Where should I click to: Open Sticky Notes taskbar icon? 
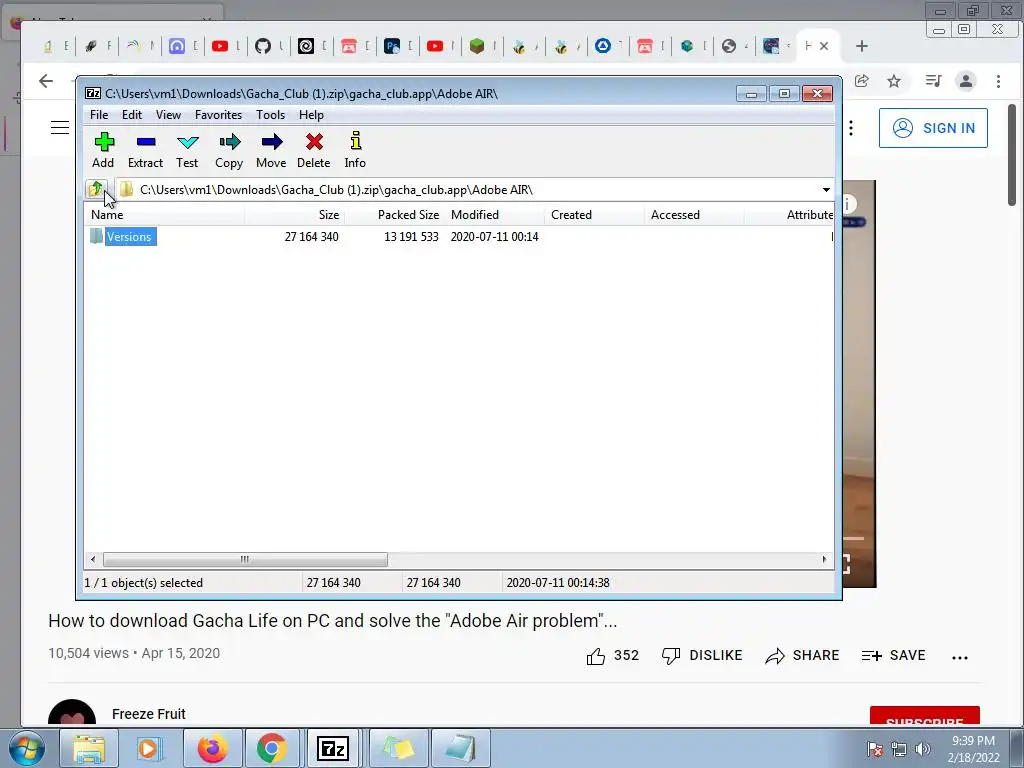pos(399,748)
